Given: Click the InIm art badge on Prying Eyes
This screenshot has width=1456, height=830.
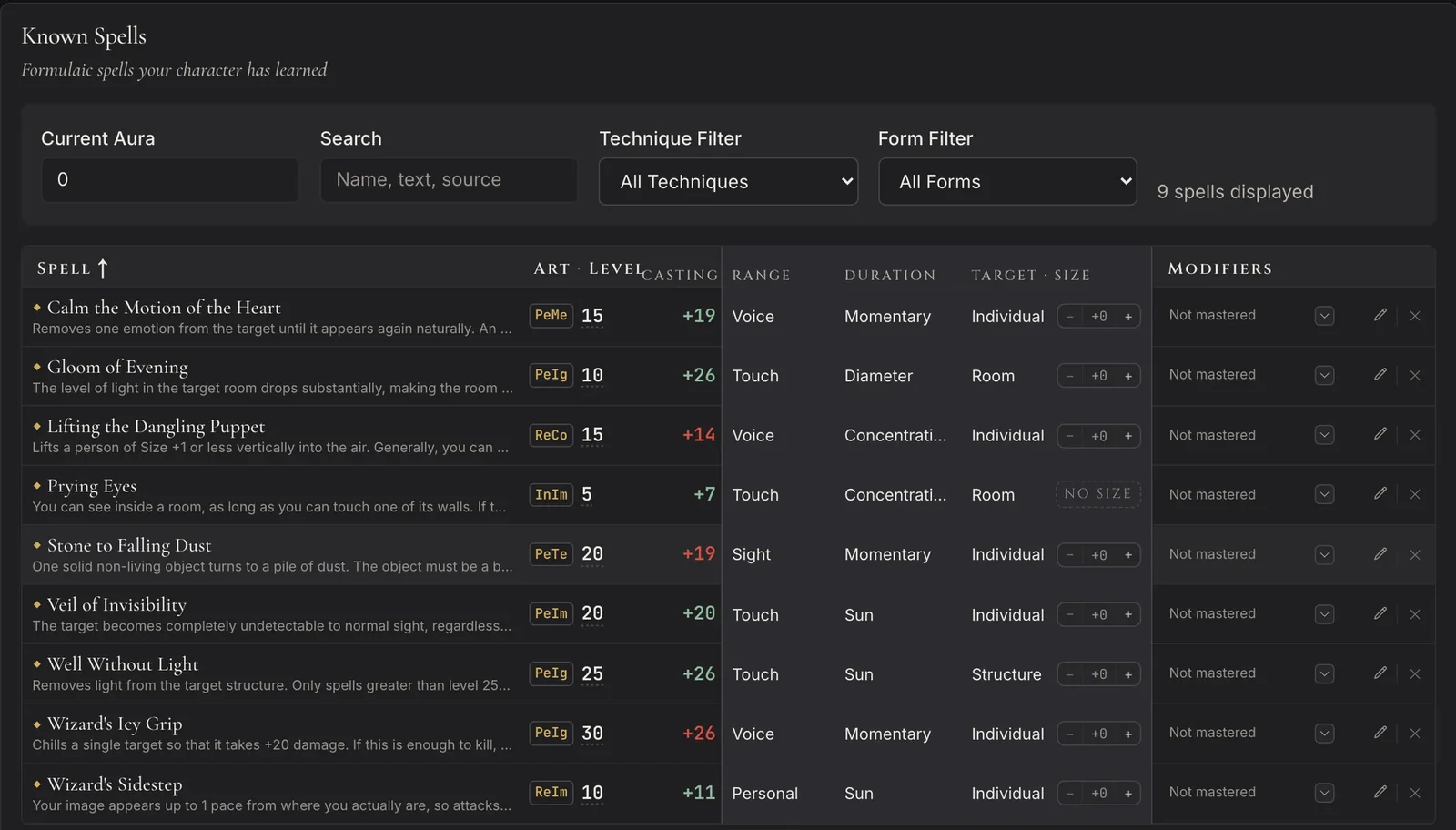Looking at the screenshot, I should click(x=551, y=494).
